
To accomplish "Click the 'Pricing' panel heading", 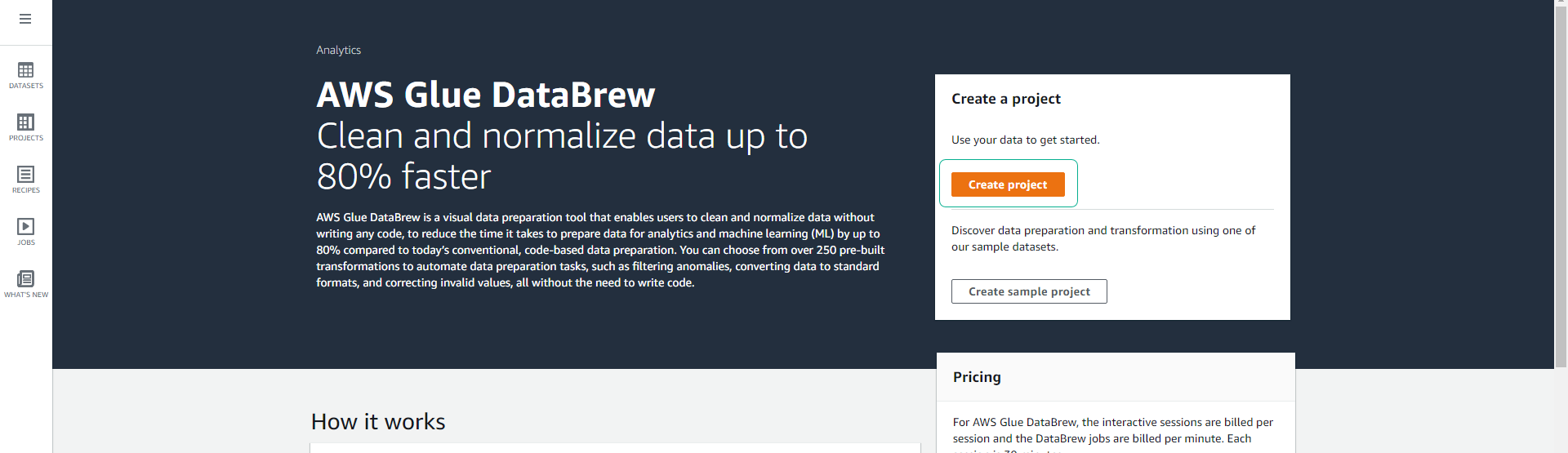I will pyautogui.click(x=977, y=377).
